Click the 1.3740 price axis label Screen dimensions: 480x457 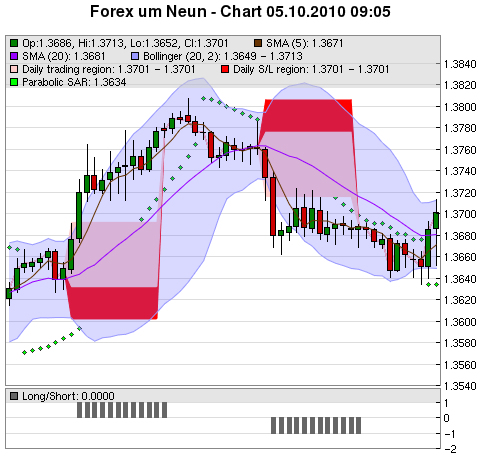point(460,171)
